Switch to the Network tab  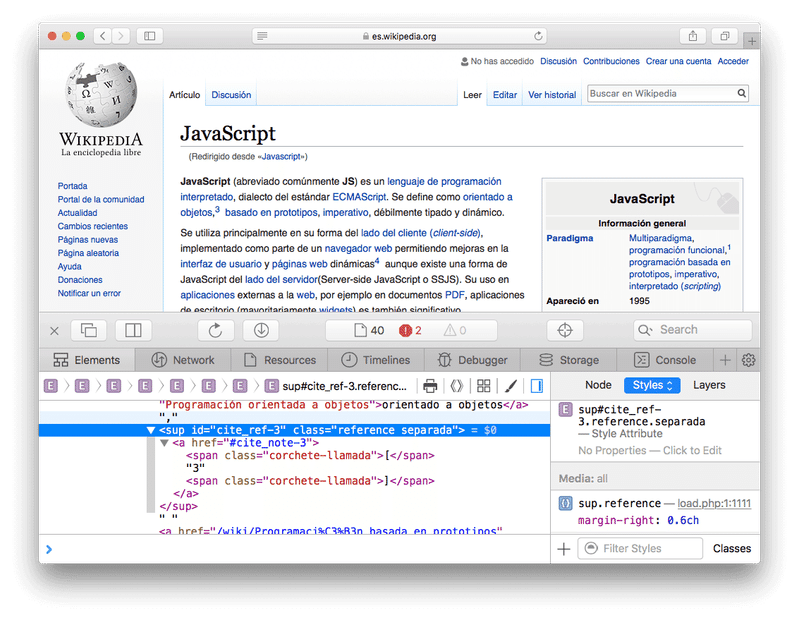[183, 360]
